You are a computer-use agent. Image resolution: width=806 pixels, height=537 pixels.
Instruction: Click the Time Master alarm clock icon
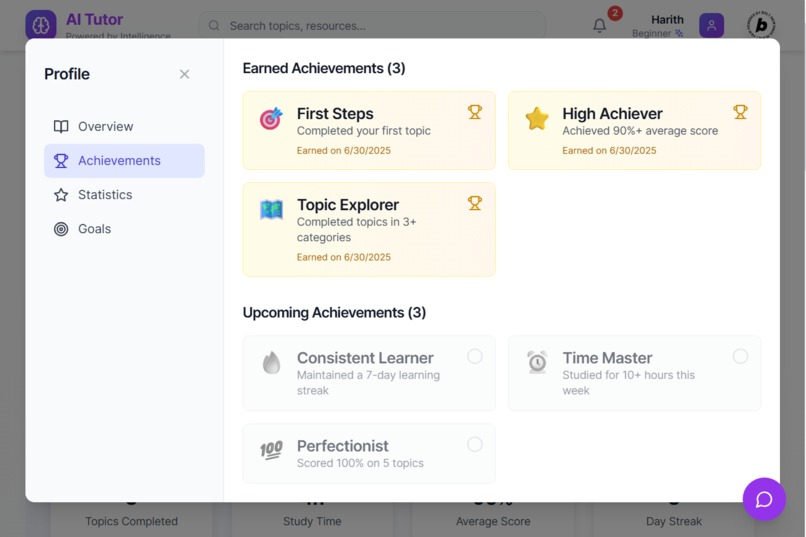pos(537,362)
